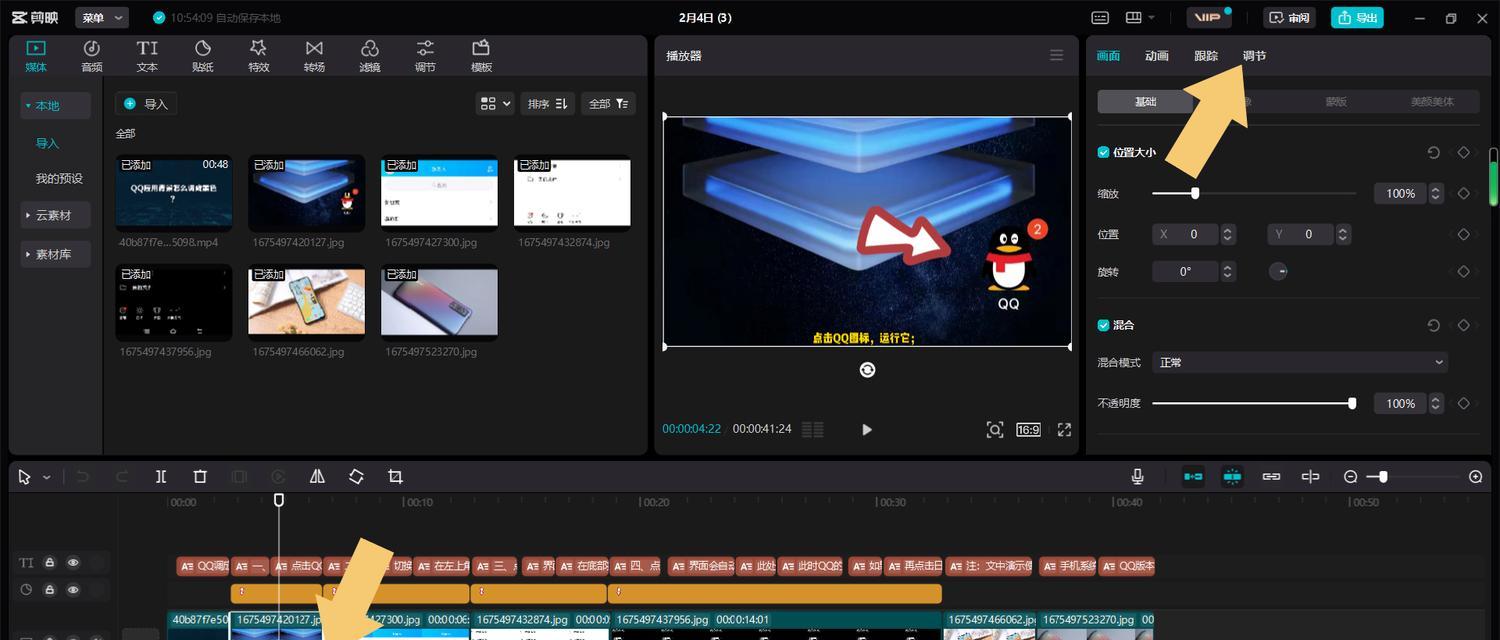Reset the 位置大小 section settings
The image size is (1500, 640).
pos(1434,153)
